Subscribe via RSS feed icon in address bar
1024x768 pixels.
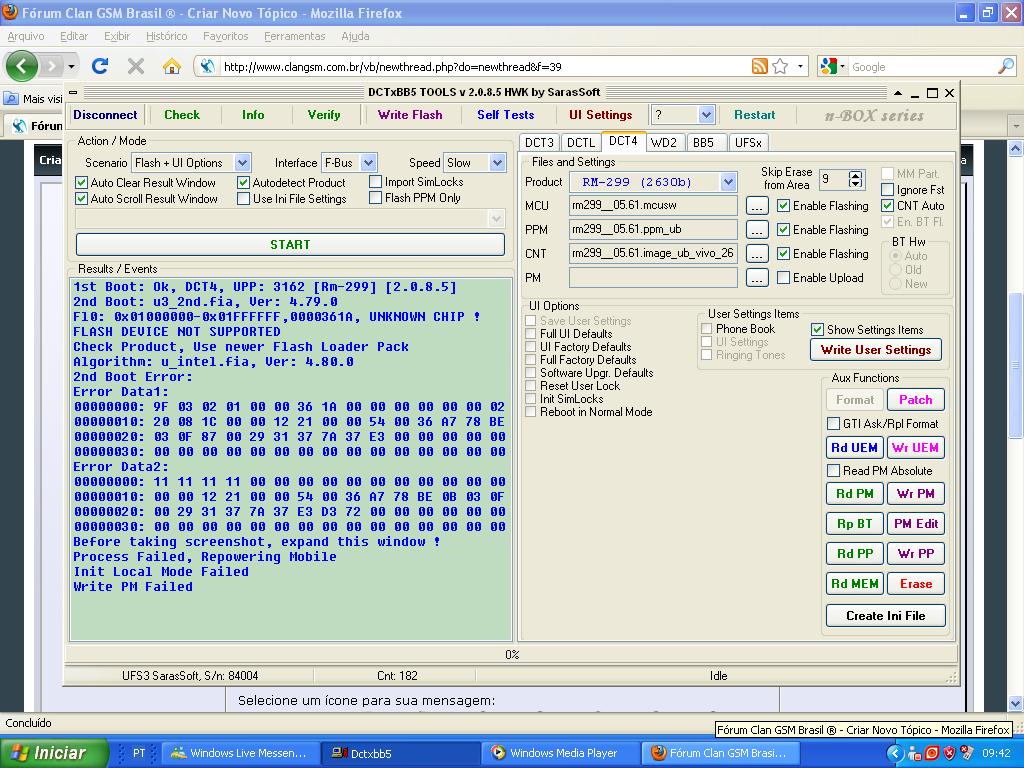[760, 66]
